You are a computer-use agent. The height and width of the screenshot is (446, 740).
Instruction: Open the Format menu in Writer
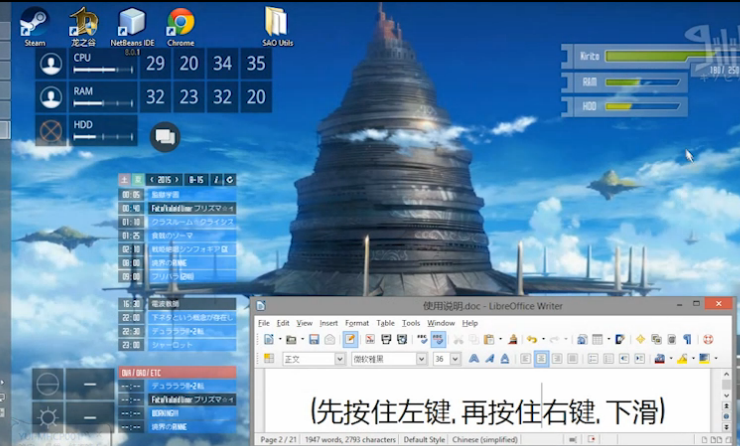(357, 323)
